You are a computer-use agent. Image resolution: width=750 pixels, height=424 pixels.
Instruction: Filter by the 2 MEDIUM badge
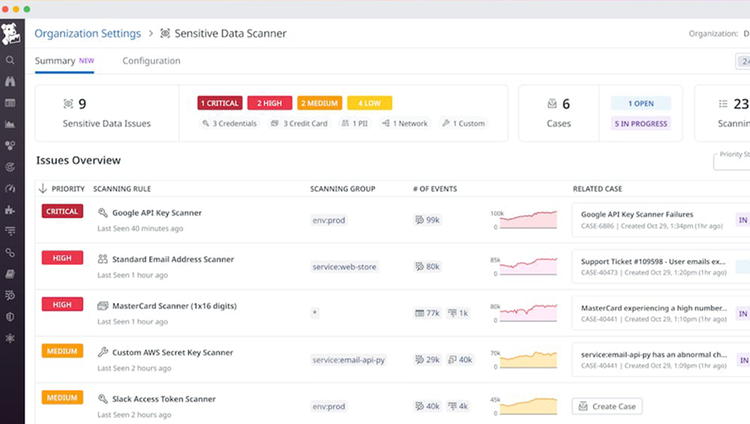click(x=320, y=103)
